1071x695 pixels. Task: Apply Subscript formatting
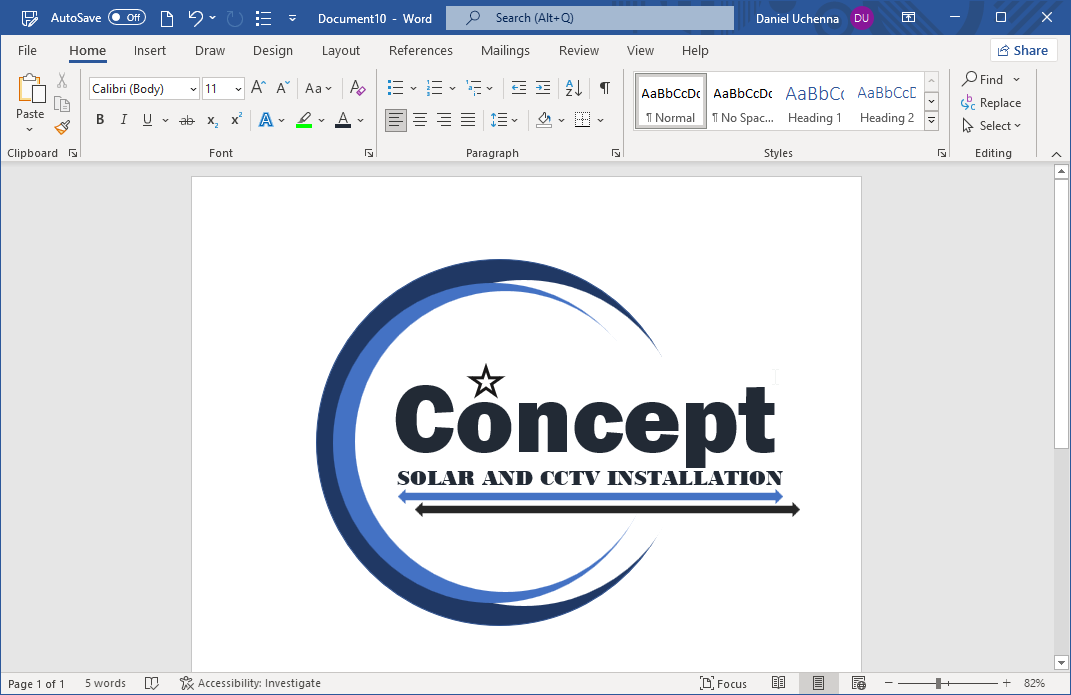[x=211, y=120]
